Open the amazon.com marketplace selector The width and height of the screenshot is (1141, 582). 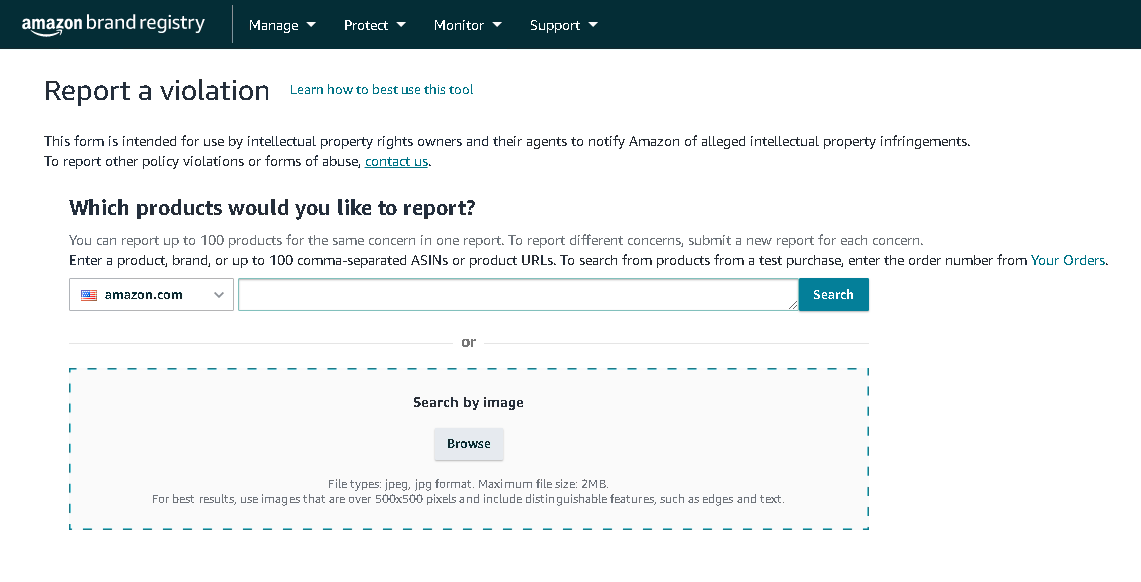click(151, 295)
